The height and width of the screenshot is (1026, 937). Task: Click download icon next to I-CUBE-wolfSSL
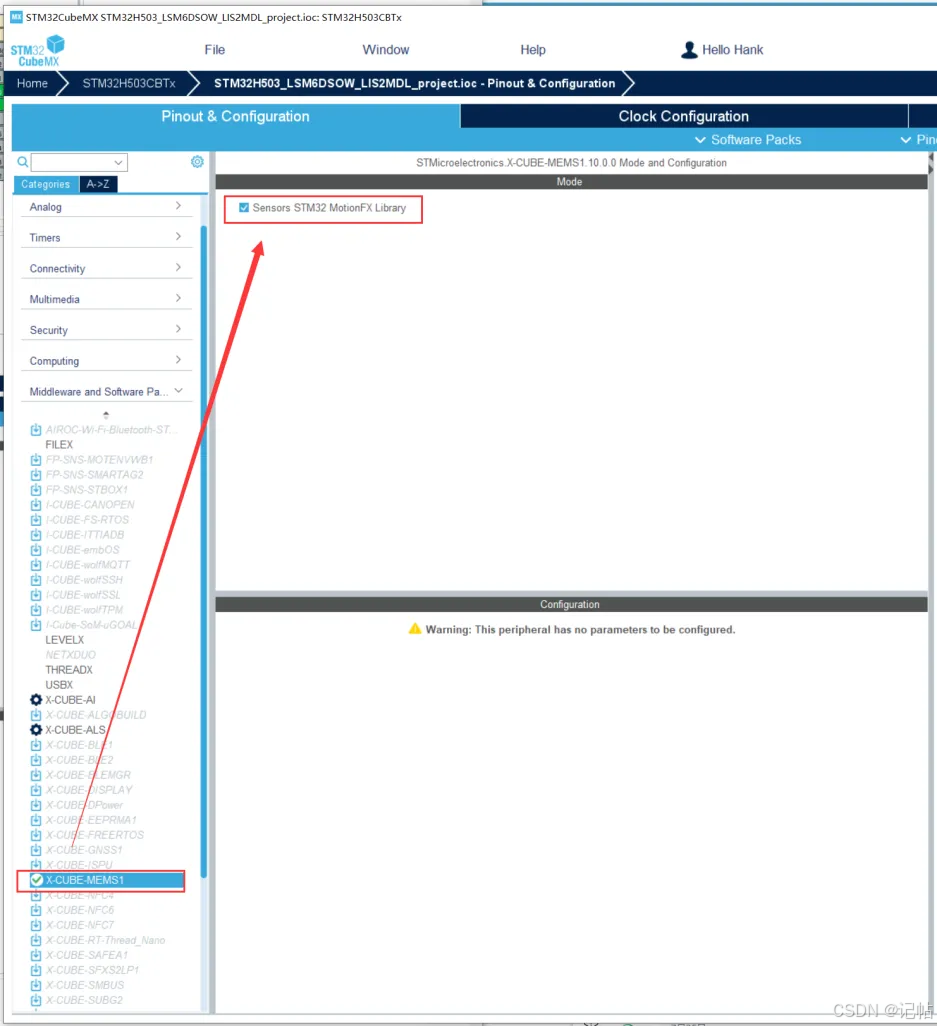36,595
